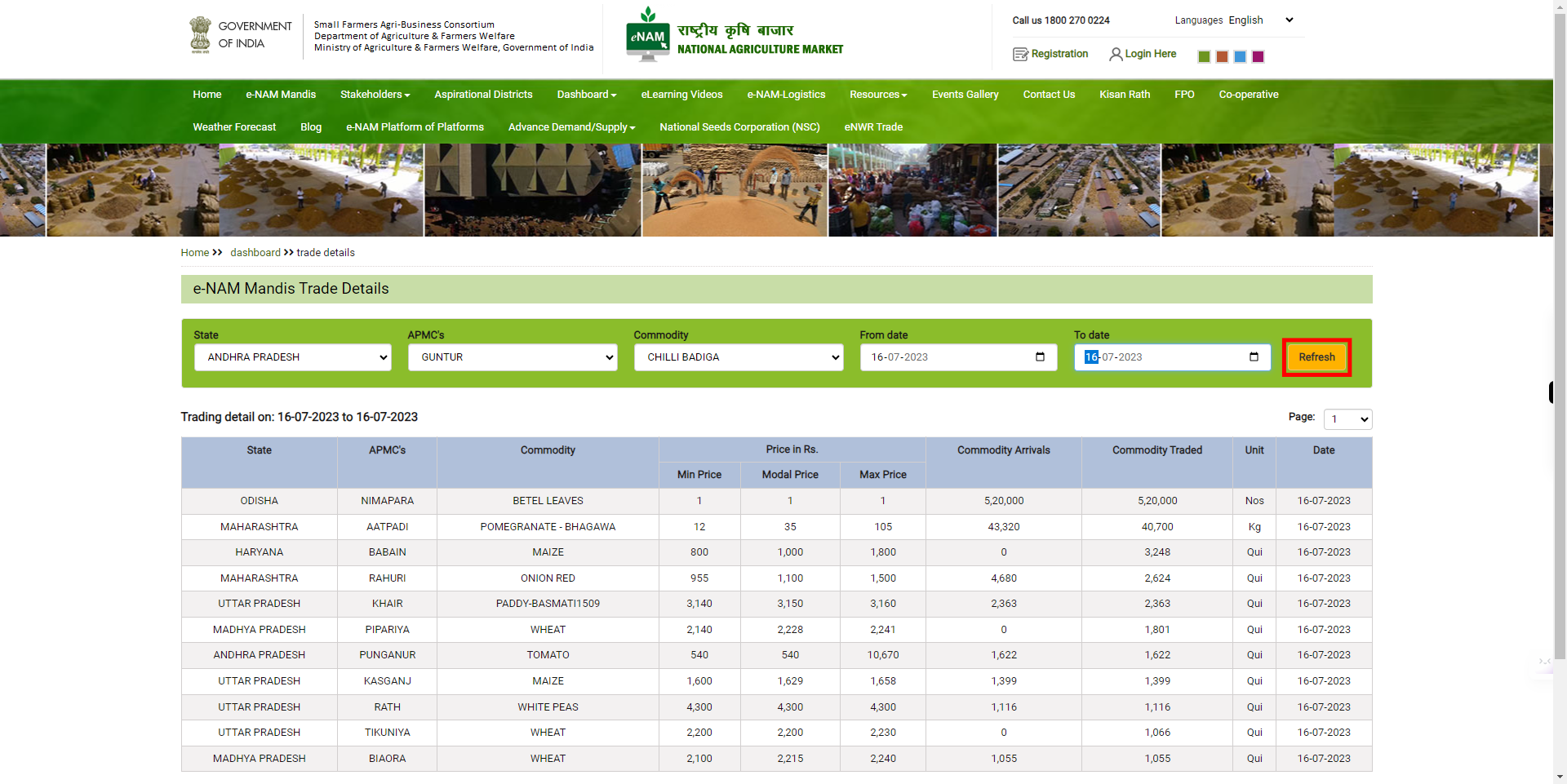Click the WHITE PEAS commodity cell
This screenshot has width=1567, height=784.
point(548,707)
